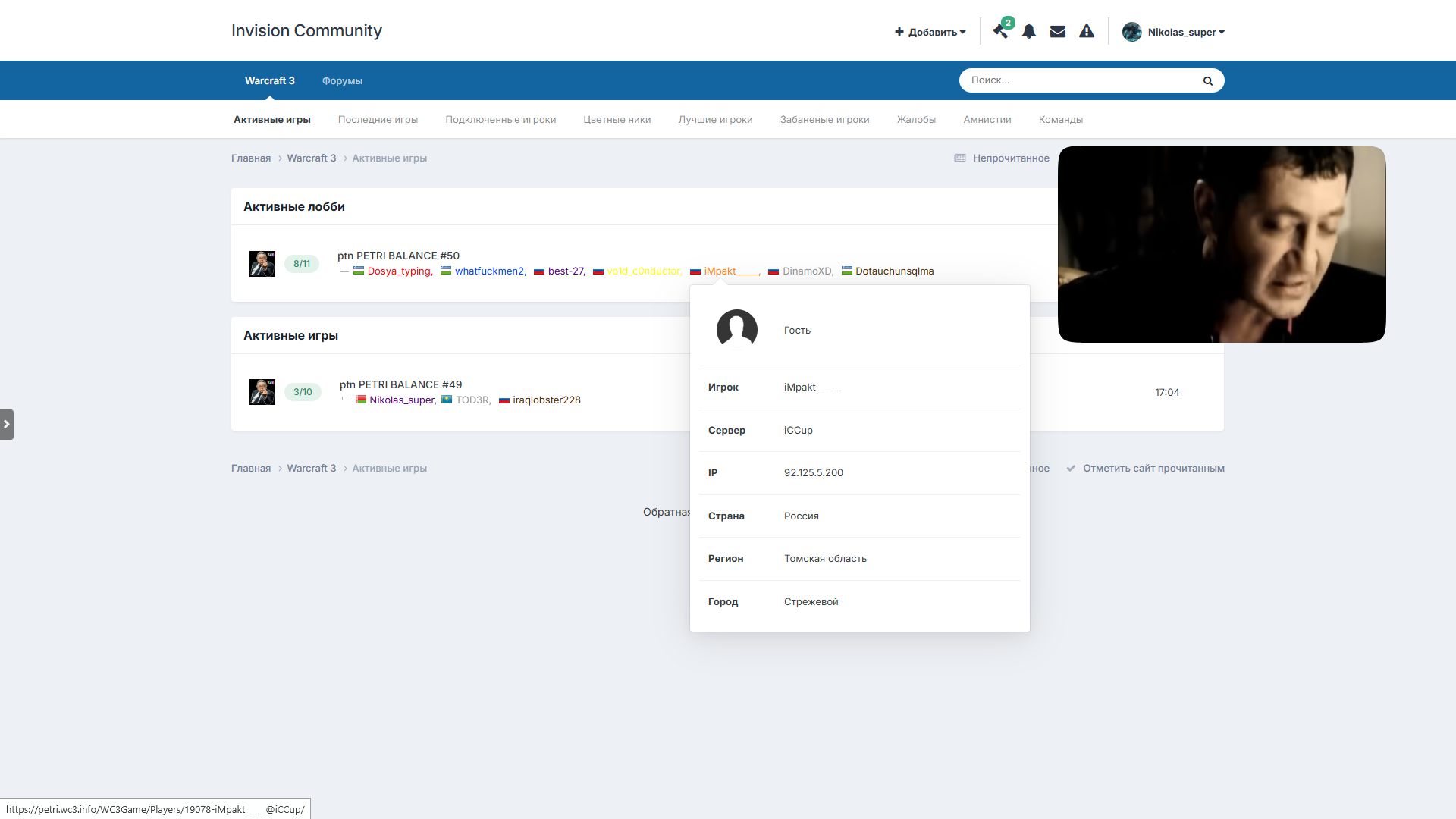Image resolution: width=1456 pixels, height=819 pixels.
Task: Click the PETRI BALANCE #49 game thumbnail
Action: (262, 392)
